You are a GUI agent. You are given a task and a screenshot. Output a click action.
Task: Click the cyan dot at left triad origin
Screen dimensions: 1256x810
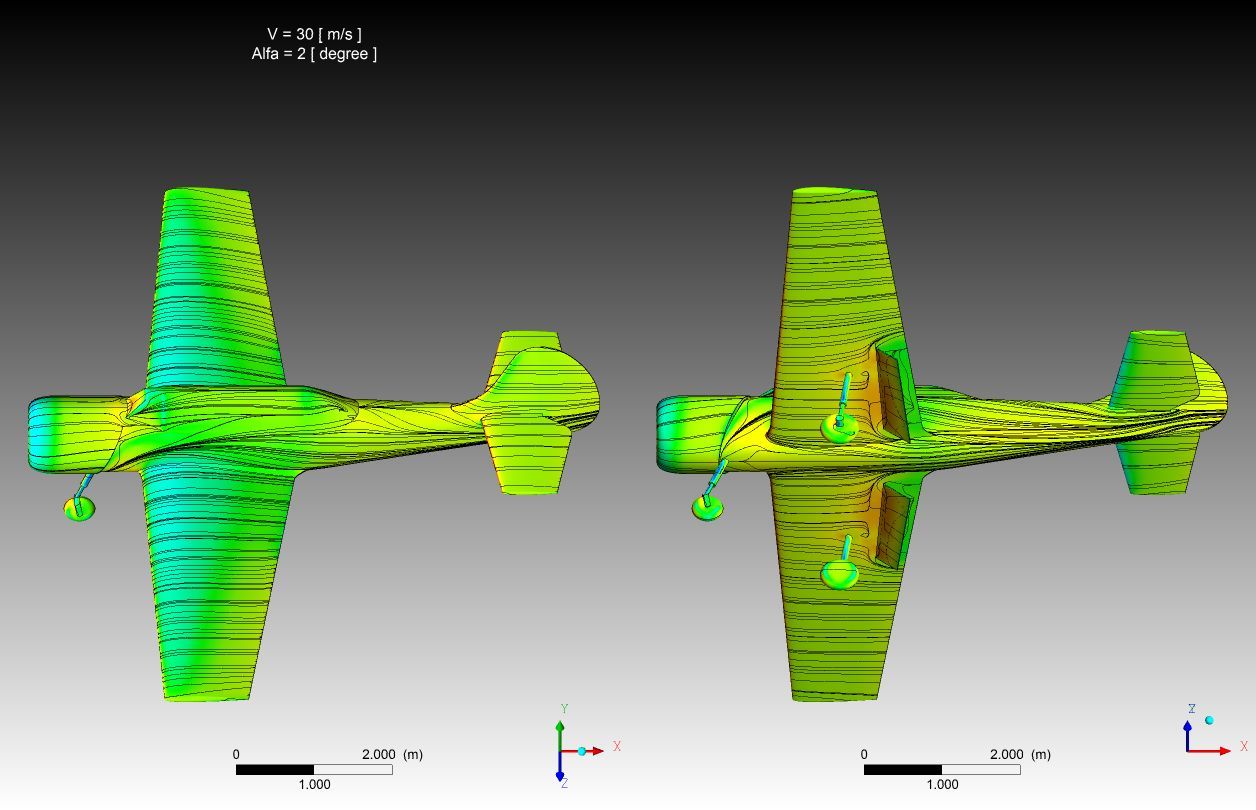[x=581, y=751]
